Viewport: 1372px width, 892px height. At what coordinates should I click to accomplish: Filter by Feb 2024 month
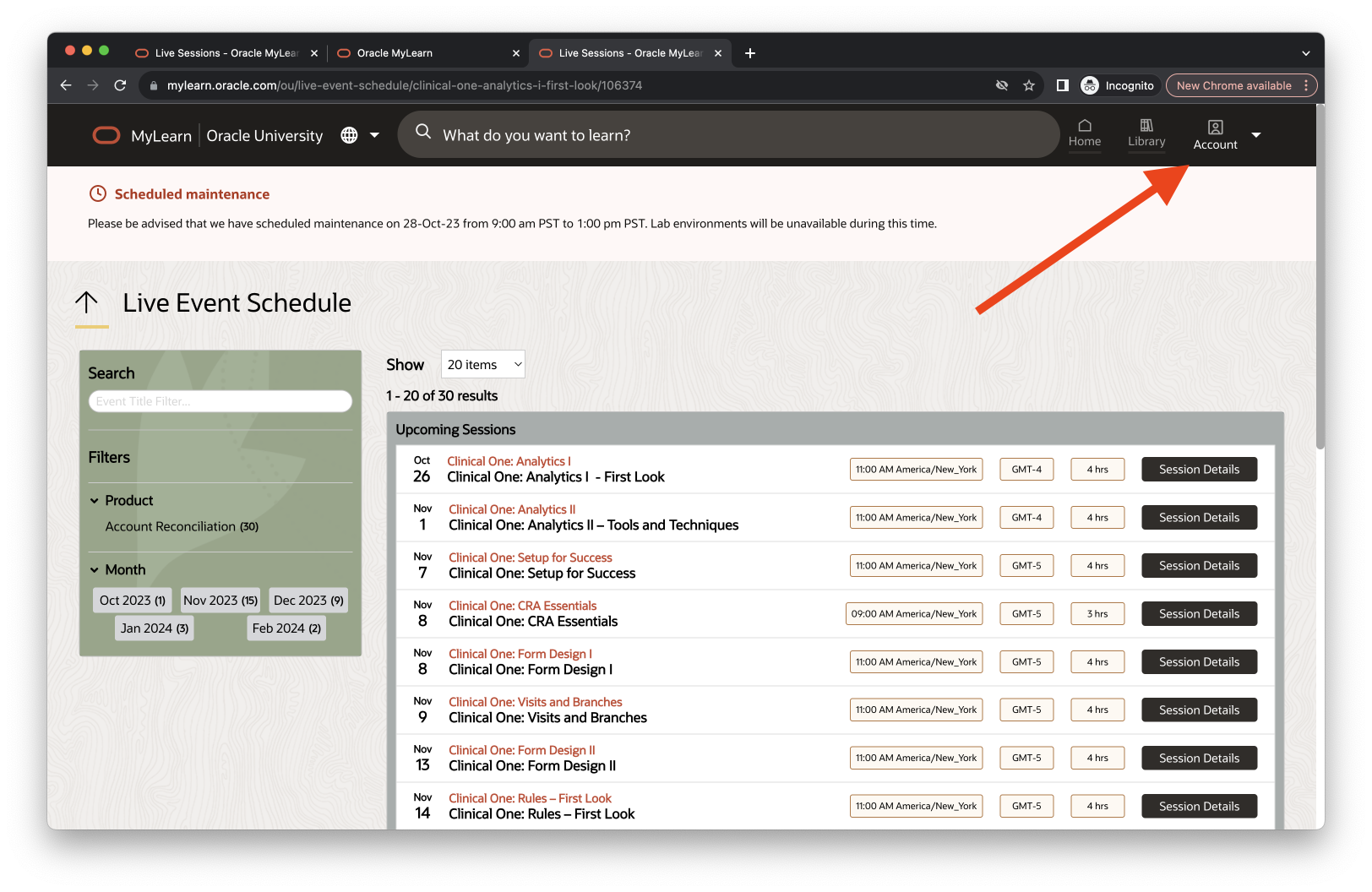tap(286, 628)
